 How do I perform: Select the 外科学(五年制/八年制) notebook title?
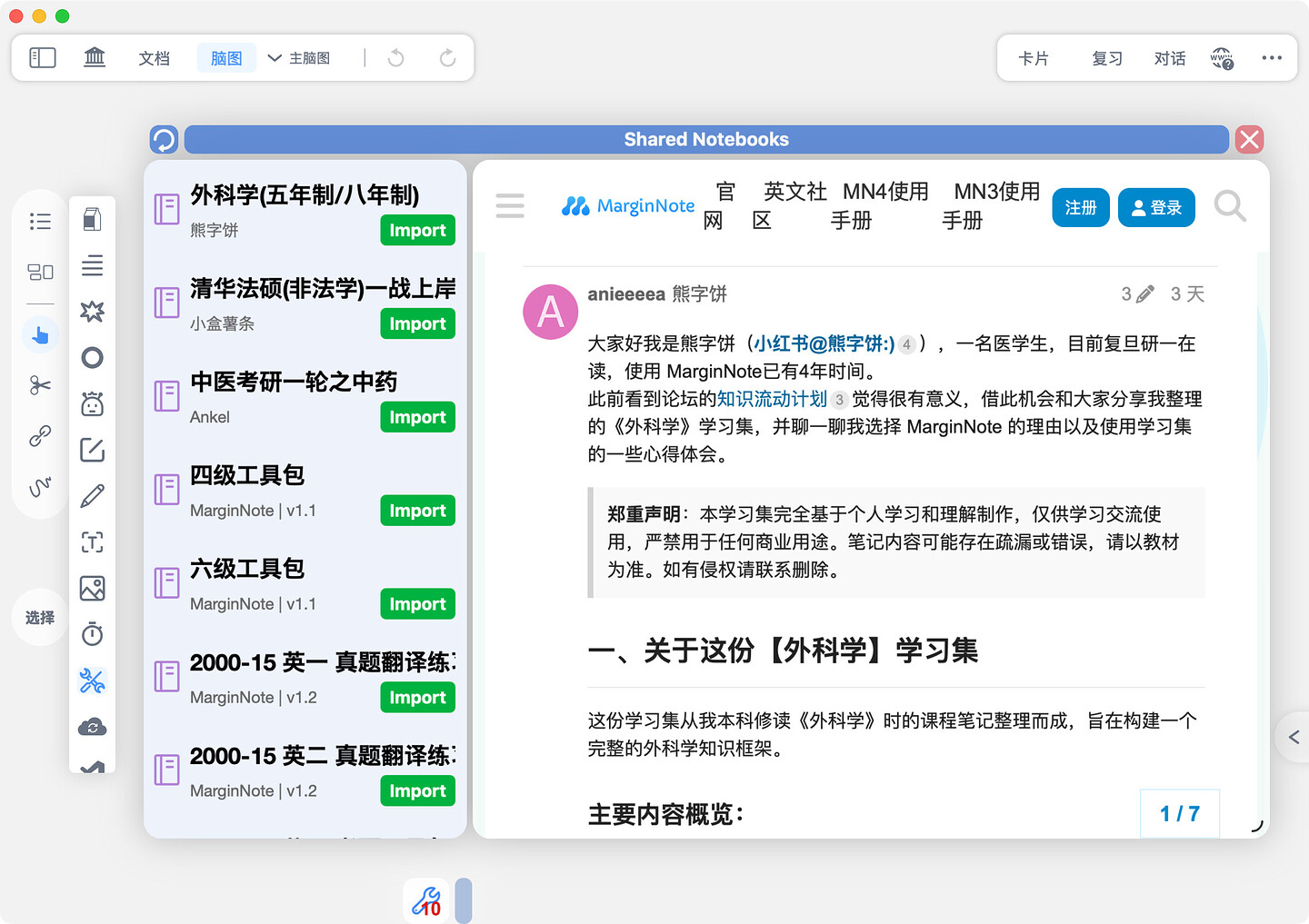tap(305, 195)
